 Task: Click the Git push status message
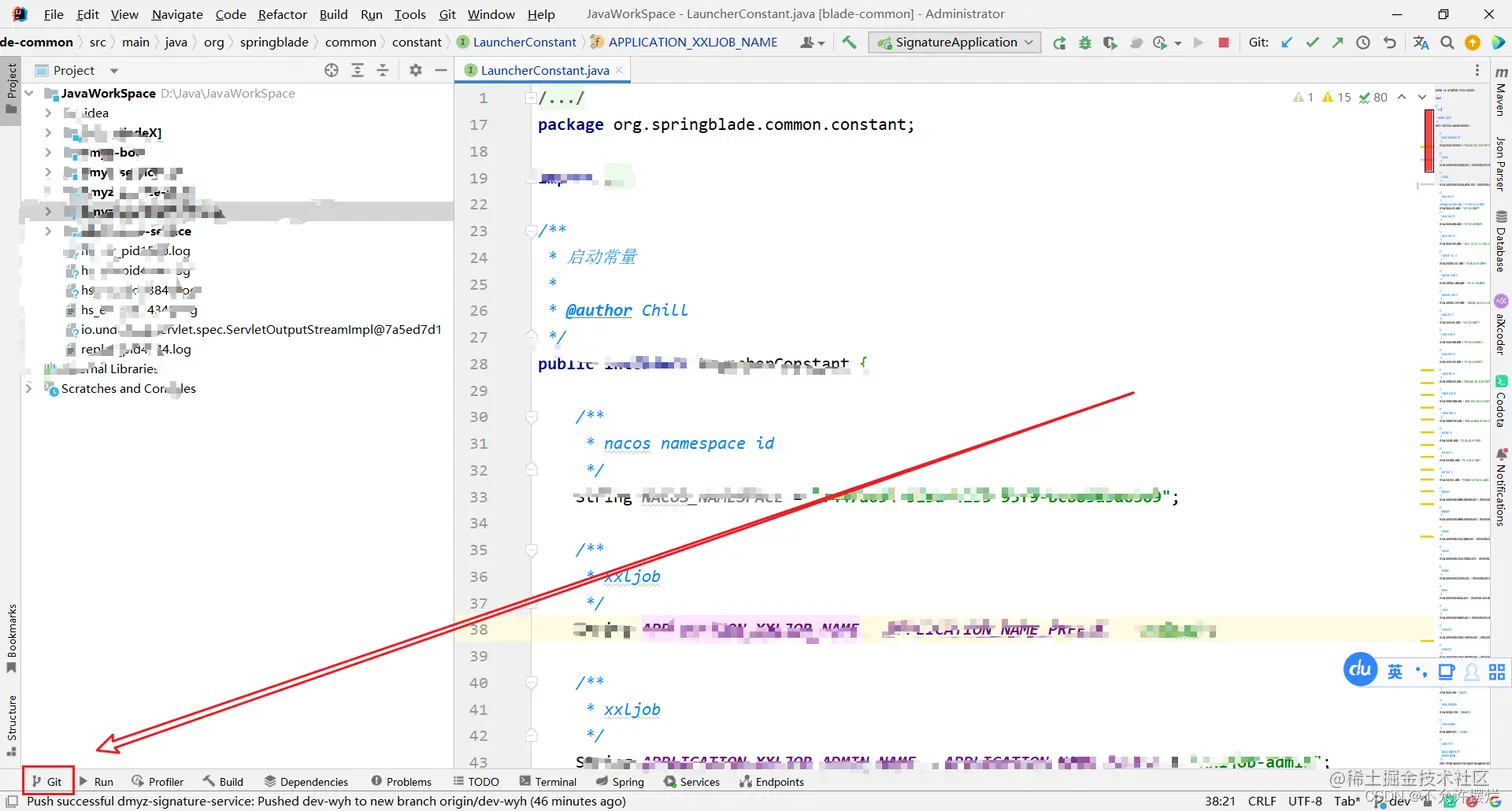click(327, 801)
